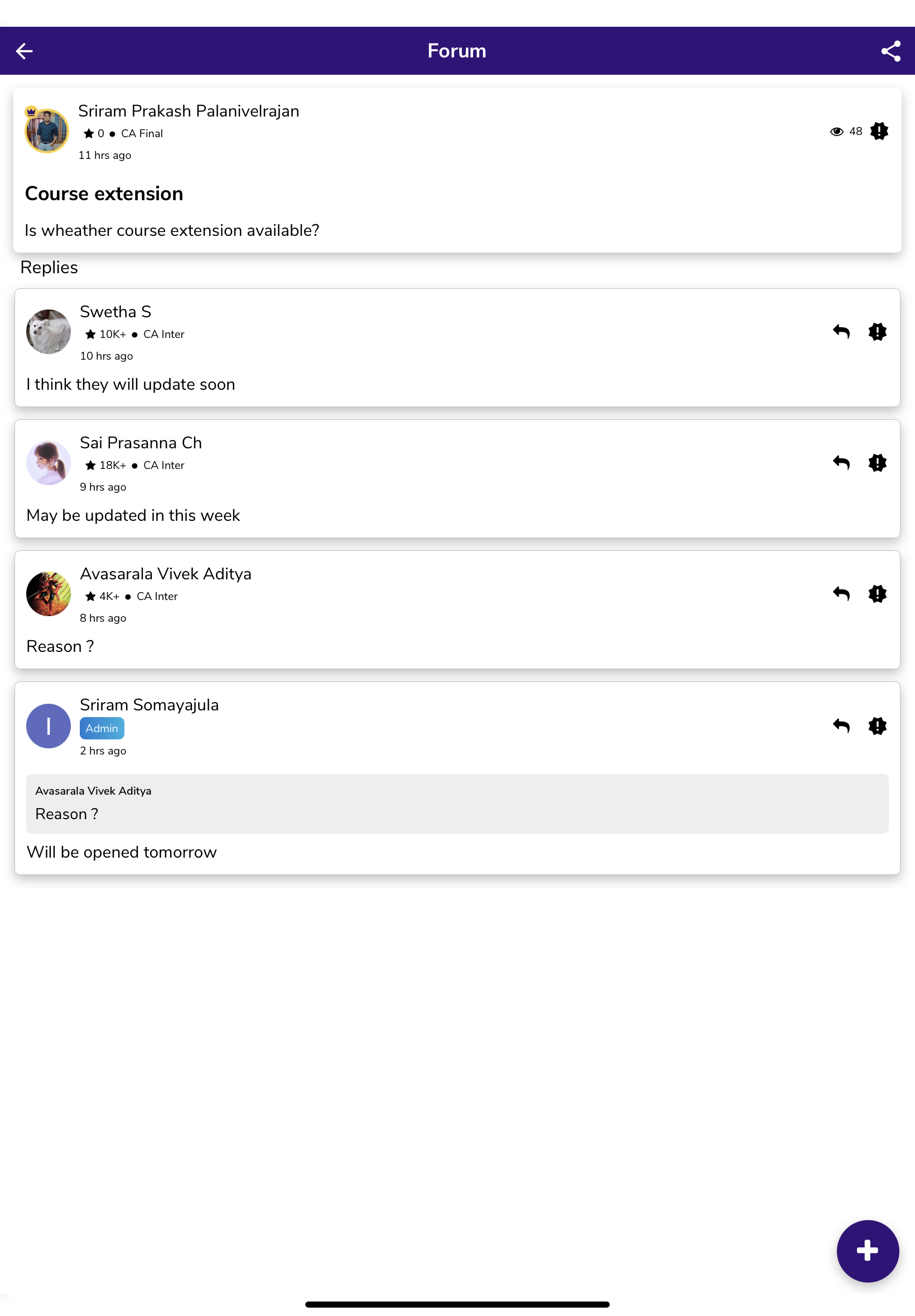The image size is (915, 1316).
Task: Report Swetha S's reply
Action: coord(877,332)
